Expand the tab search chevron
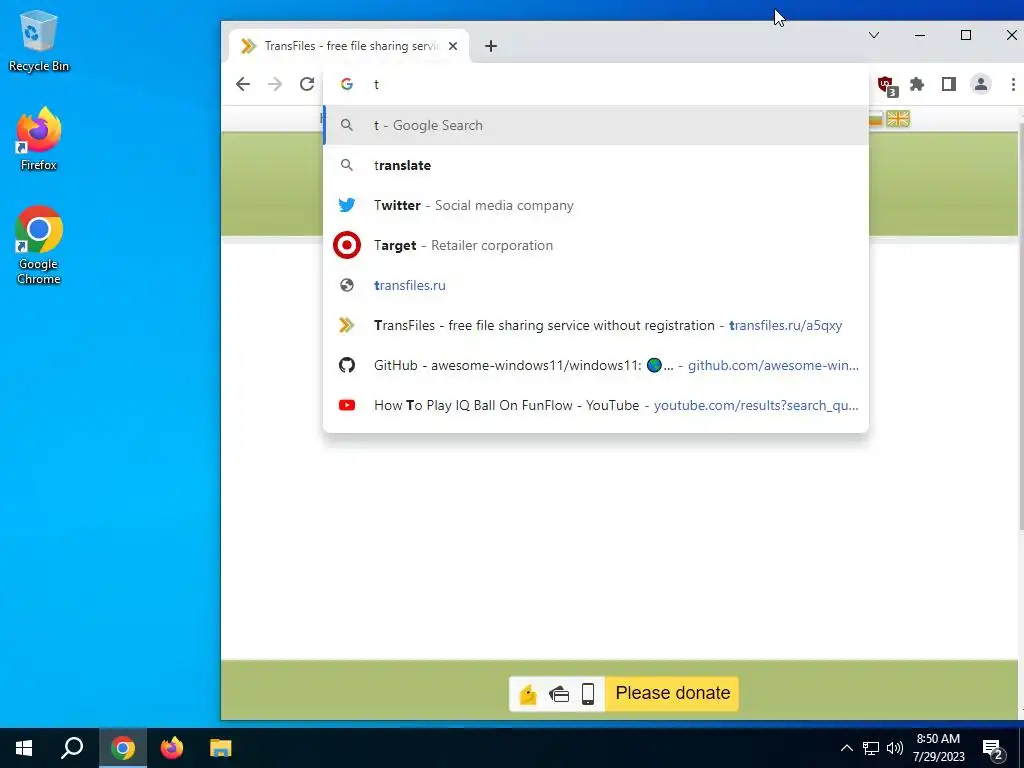 click(874, 35)
